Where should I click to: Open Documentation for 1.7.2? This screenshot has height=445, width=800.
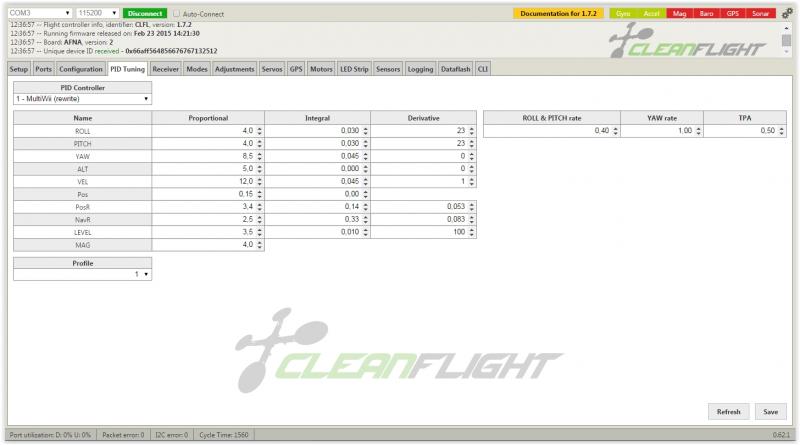click(x=558, y=14)
